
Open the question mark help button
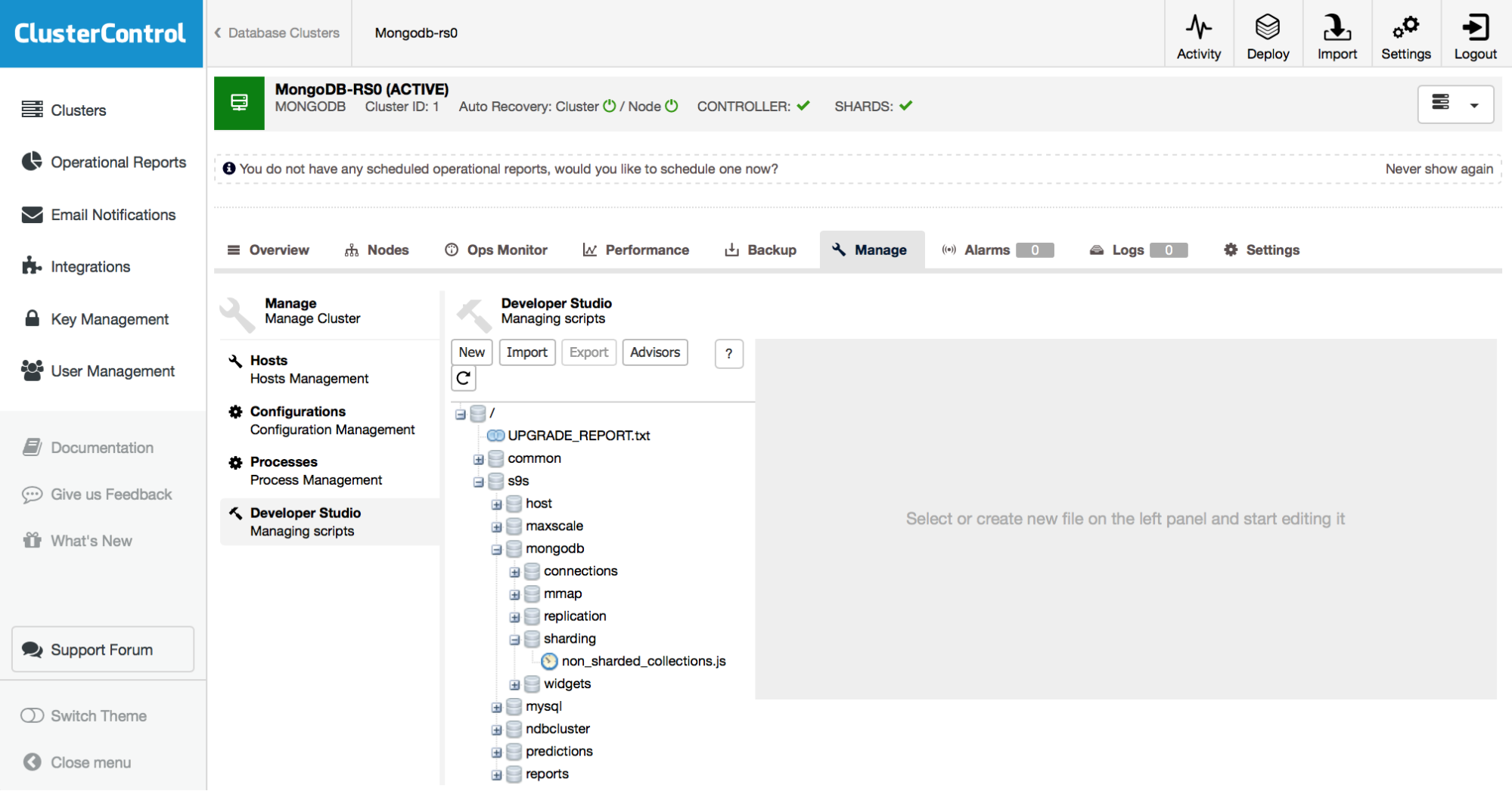coord(728,353)
